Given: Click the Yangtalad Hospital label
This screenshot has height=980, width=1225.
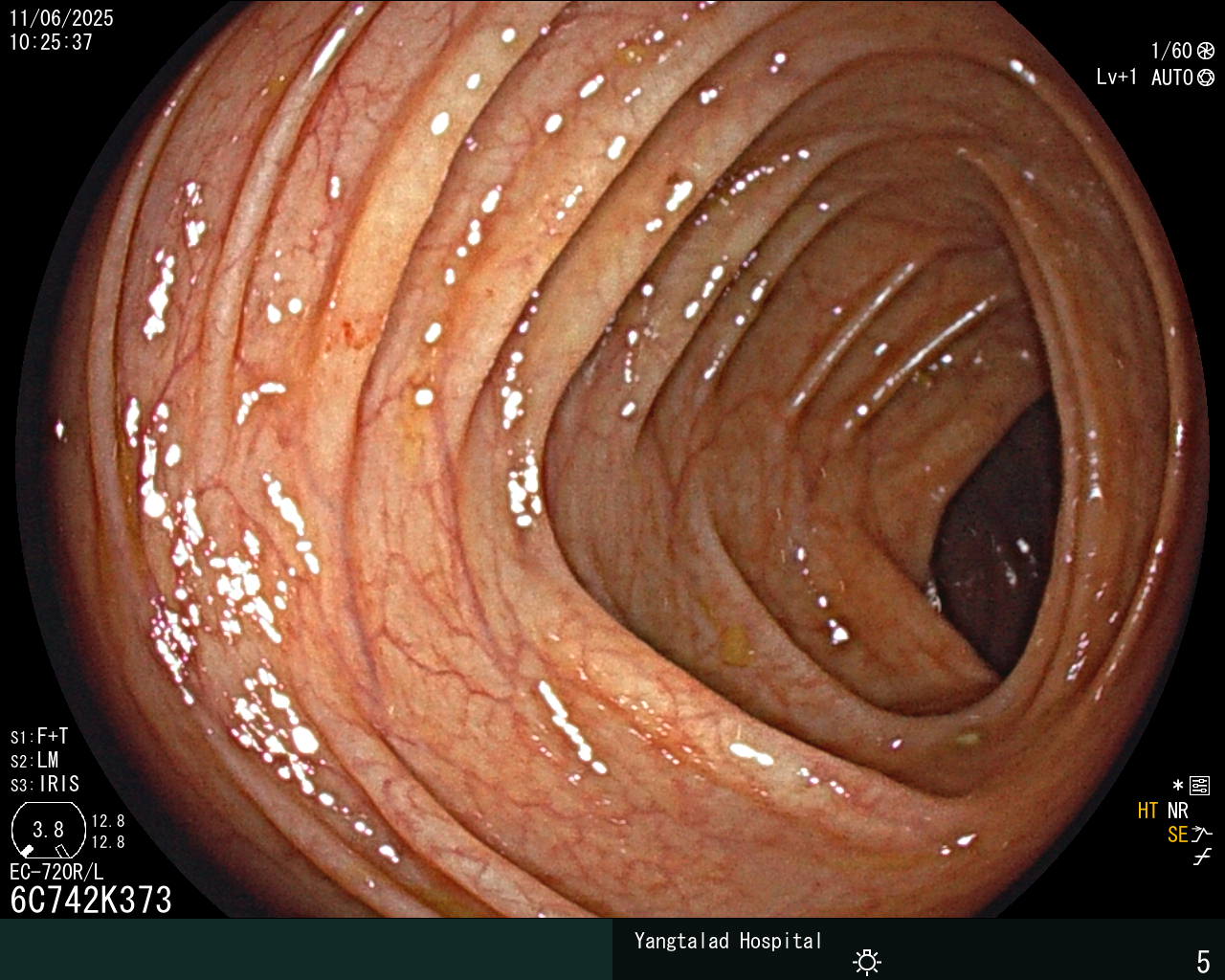Looking at the screenshot, I should (x=728, y=941).
